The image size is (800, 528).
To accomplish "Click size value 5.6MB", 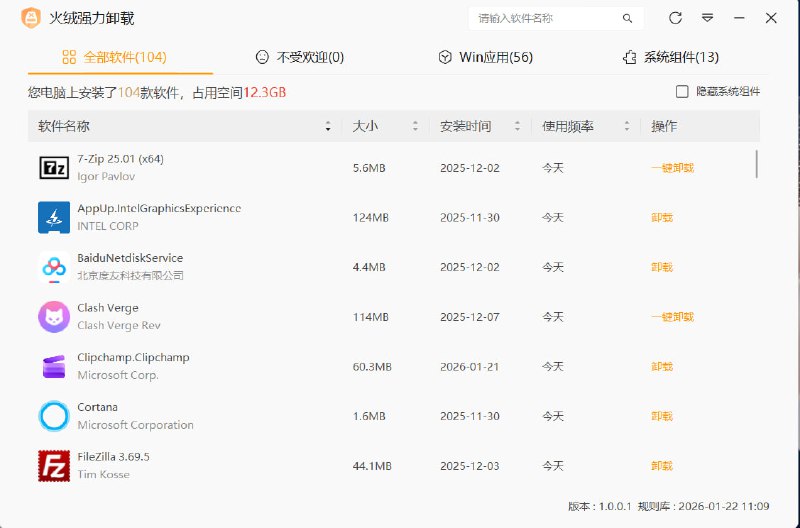I will 369,168.
